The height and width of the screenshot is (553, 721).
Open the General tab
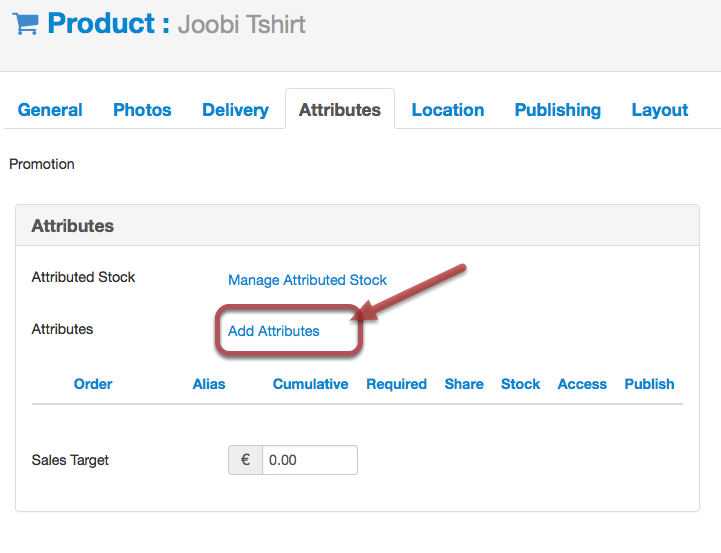click(50, 110)
